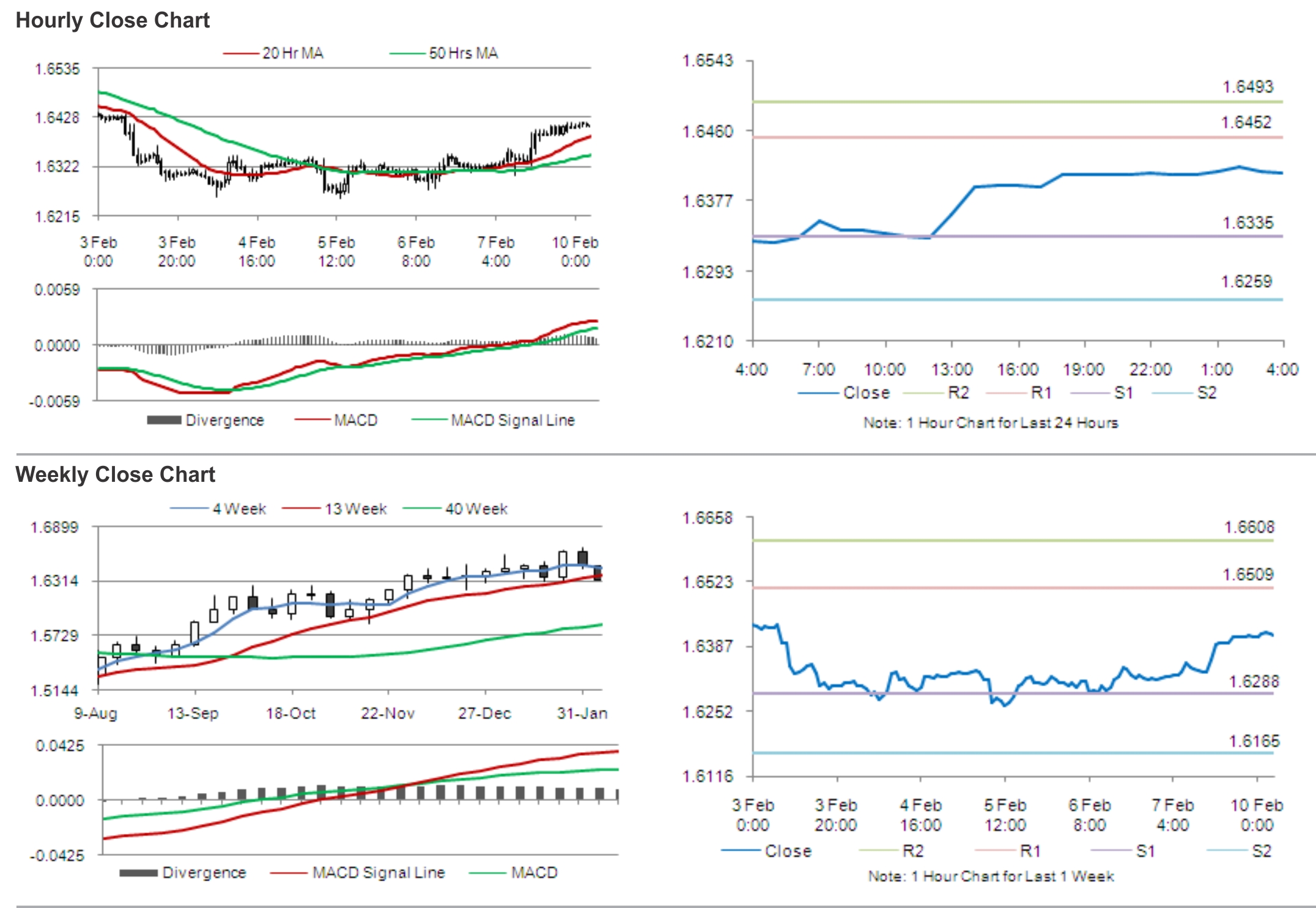The width and height of the screenshot is (1316, 908).
Task: Click the 9-Aug date label
Action: pyautogui.click(x=96, y=714)
